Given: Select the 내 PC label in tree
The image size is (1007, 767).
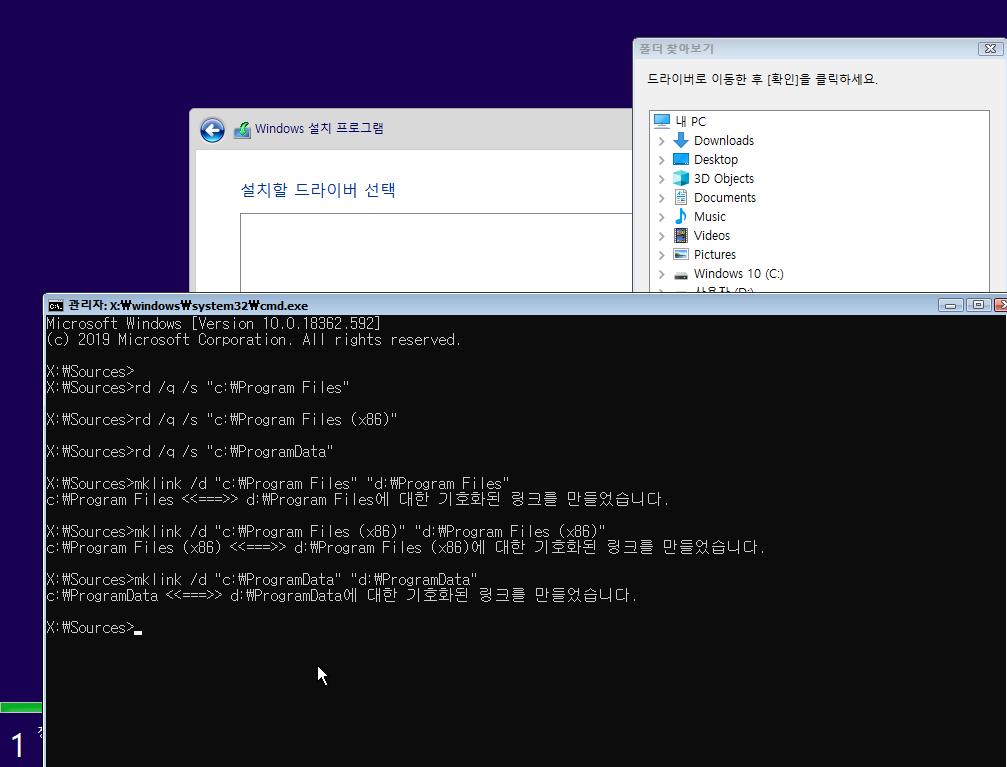Looking at the screenshot, I should tap(690, 121).
